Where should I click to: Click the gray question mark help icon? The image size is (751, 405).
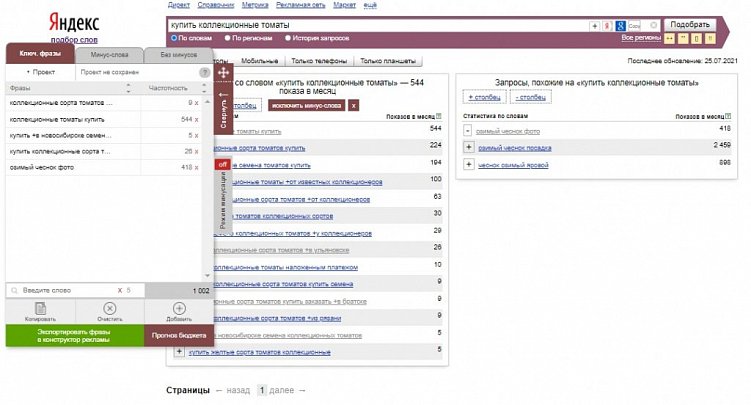click(205, 72)
